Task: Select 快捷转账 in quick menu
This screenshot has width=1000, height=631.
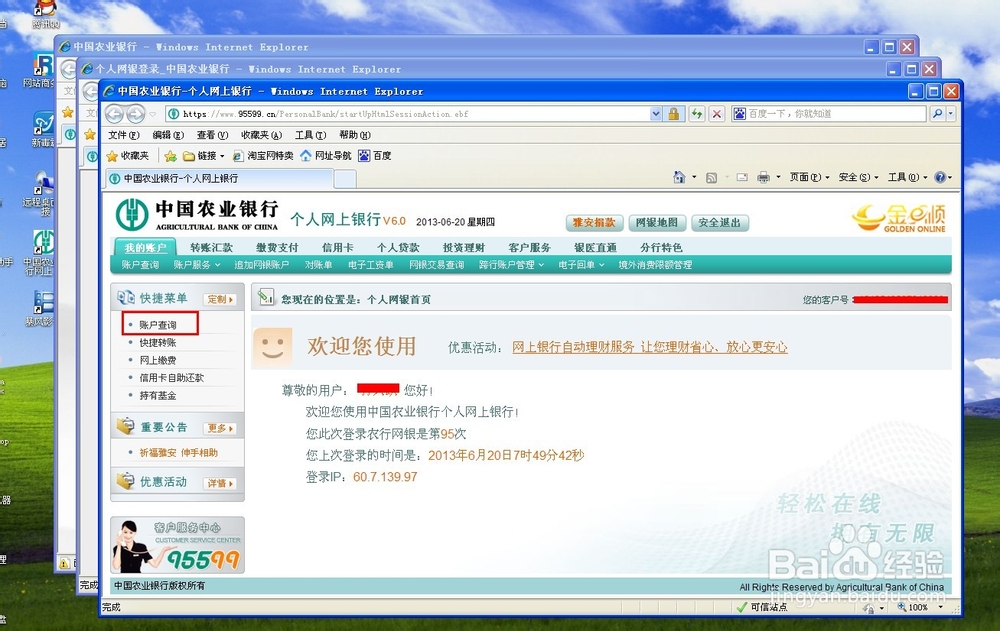Action: pyautogui.click(x=158, y=343)
